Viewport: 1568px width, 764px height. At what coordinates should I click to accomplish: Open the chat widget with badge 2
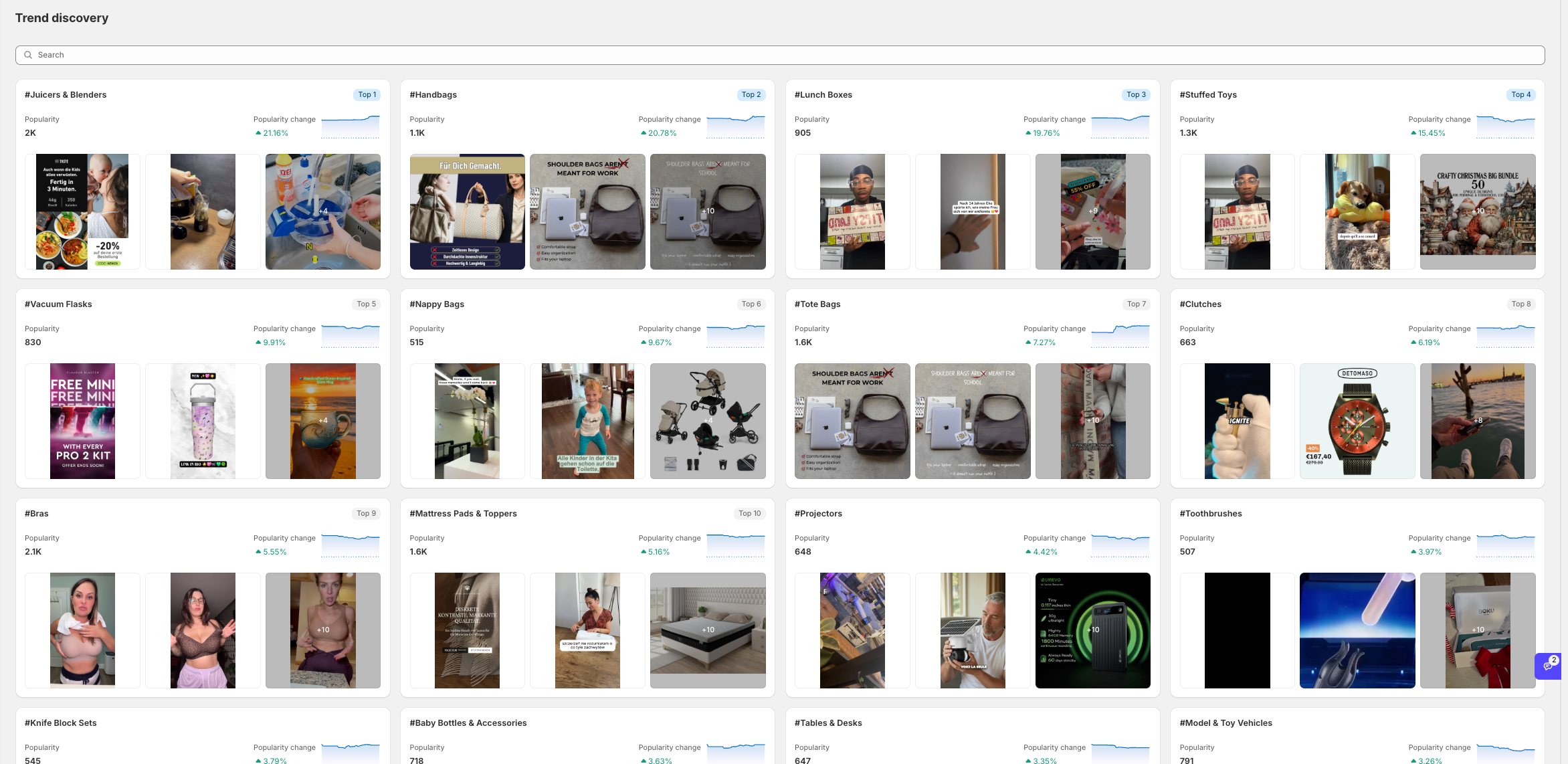click(1547, 666)
